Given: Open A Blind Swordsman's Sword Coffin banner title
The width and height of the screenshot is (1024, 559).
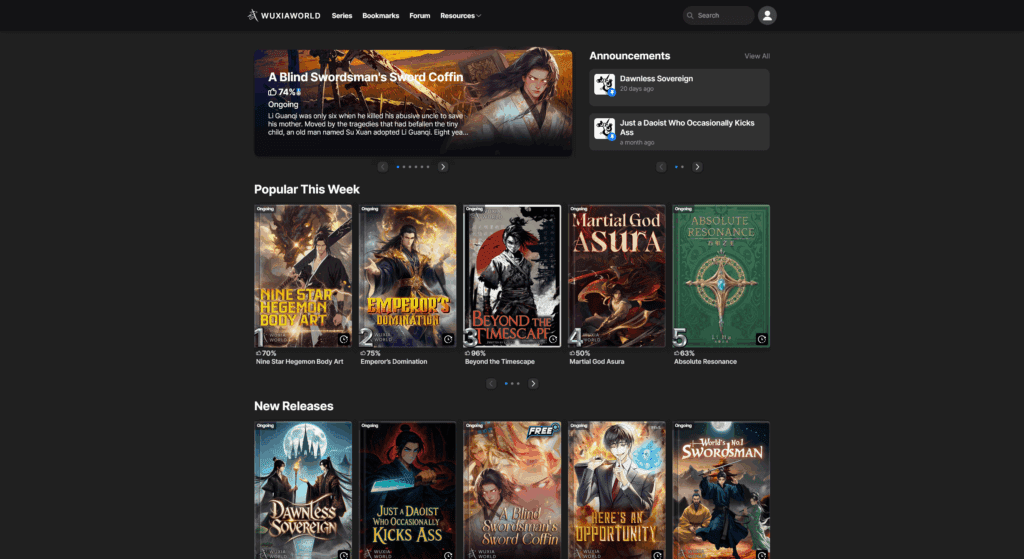Looking at the screenshot, I should click(366, 77).
